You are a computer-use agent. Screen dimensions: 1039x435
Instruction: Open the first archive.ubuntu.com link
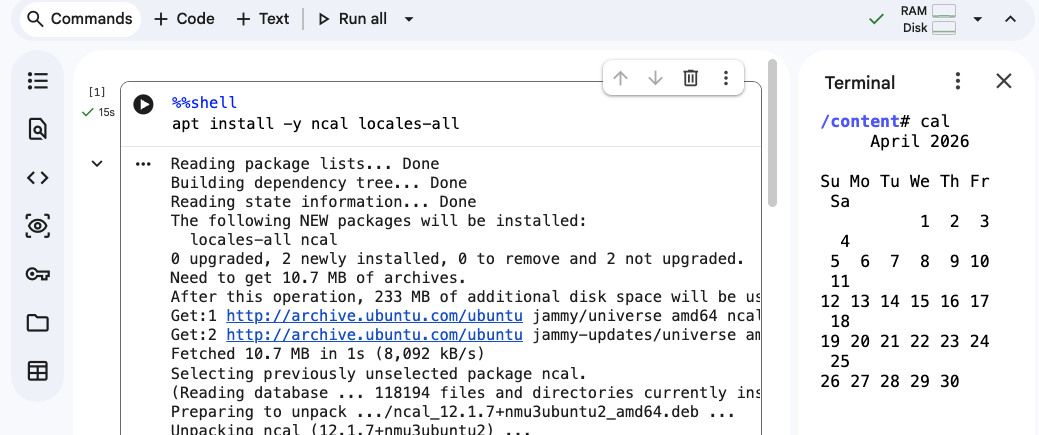point(374,316)
